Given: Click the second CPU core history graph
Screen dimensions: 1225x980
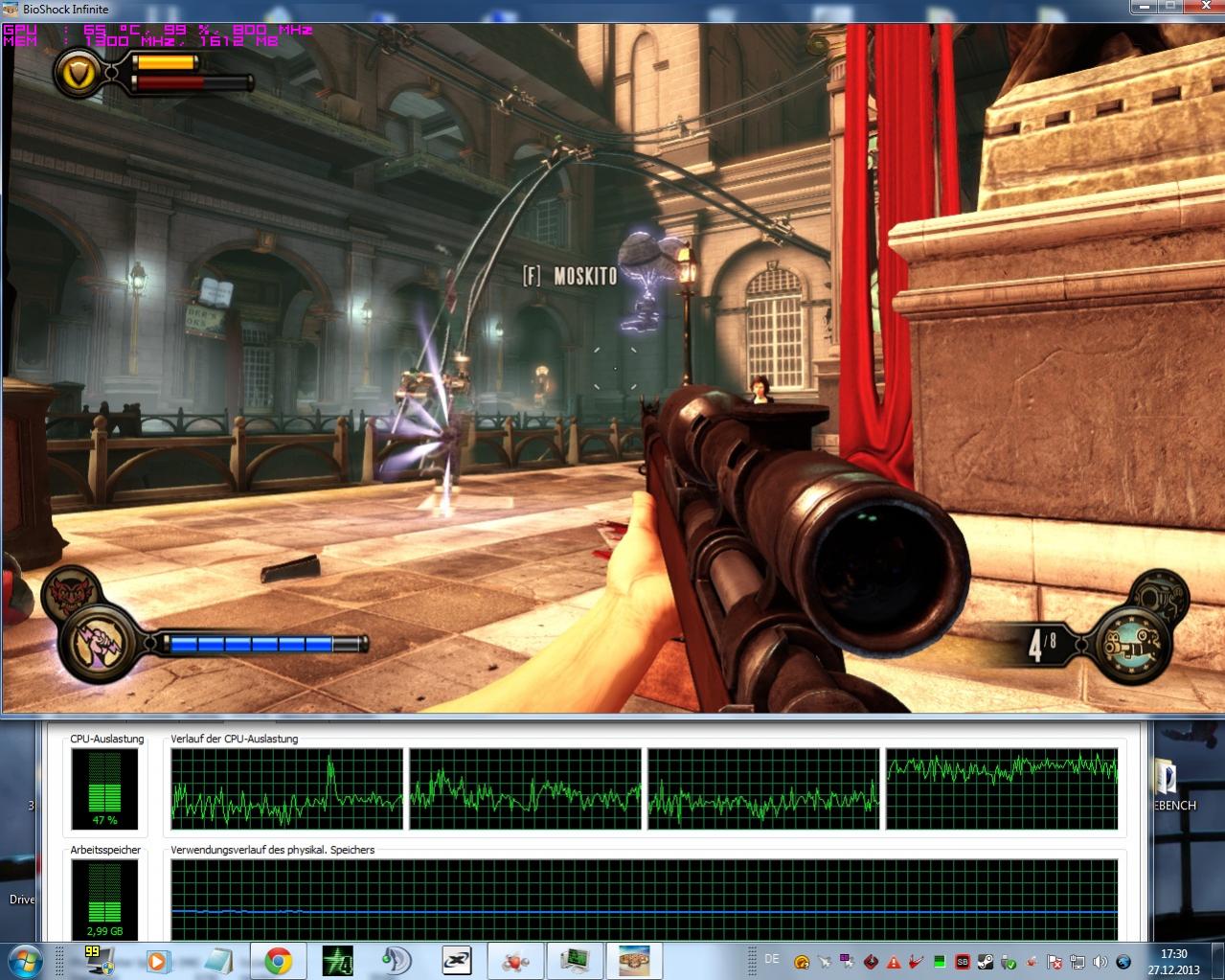Looking at the screenshot, I should point(526,788).
